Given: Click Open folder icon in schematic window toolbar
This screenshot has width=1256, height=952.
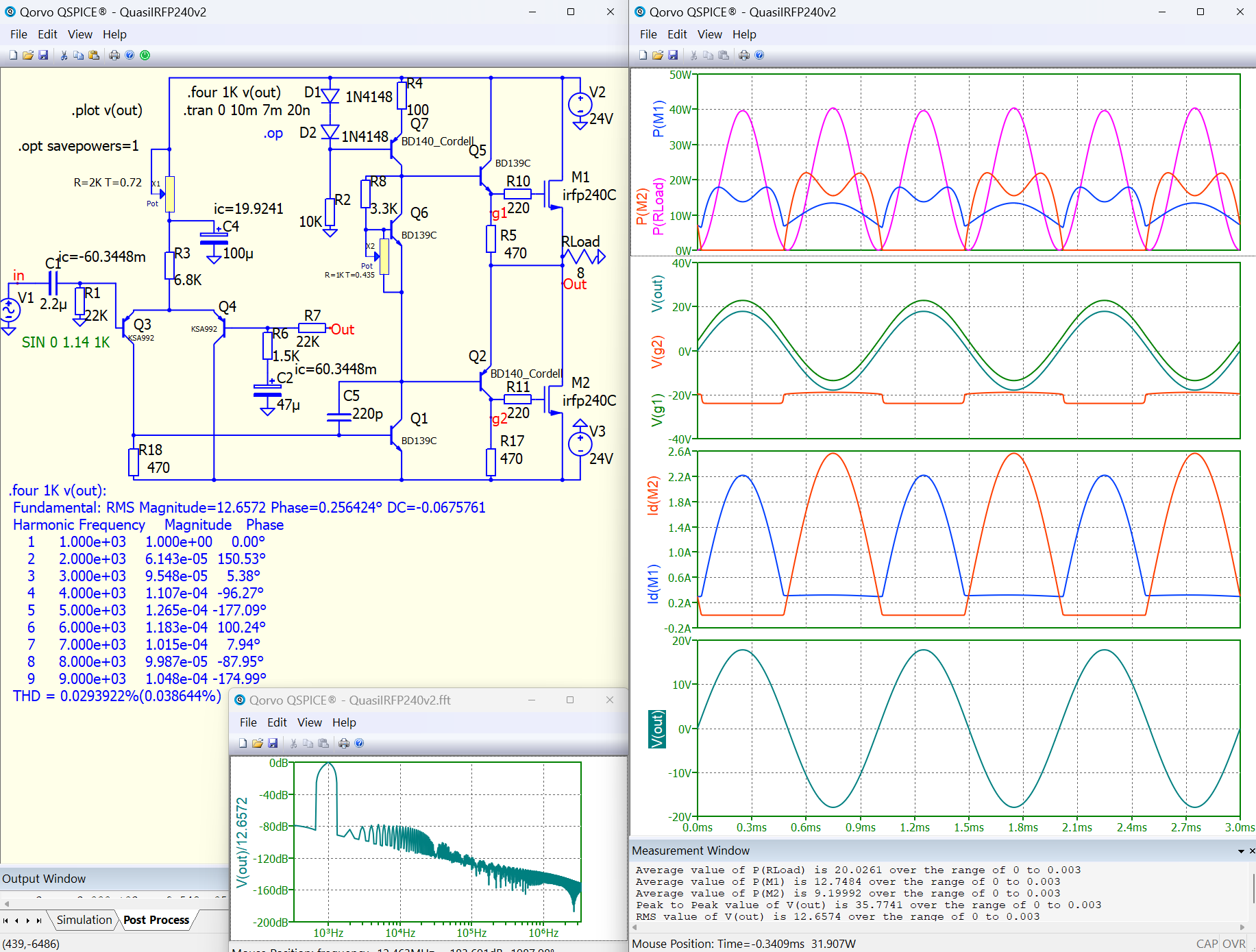Looking at the screenshot, I should coord(28,56).
